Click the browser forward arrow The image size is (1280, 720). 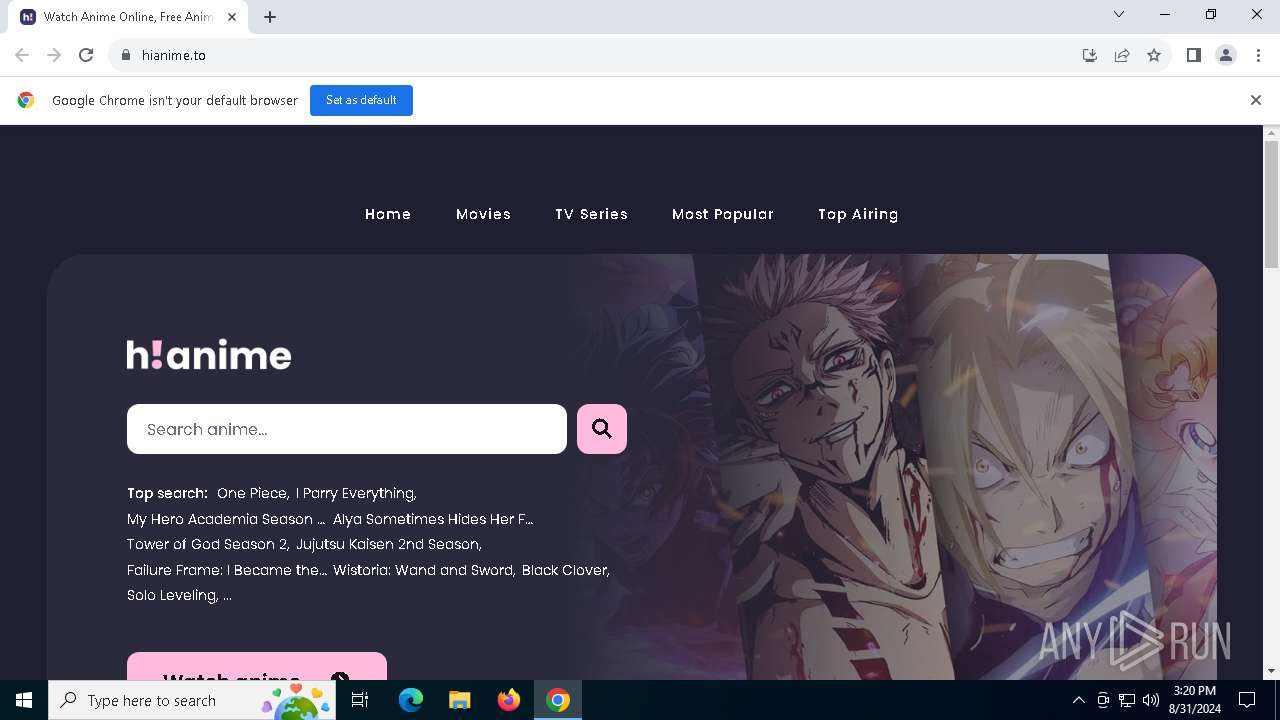(54, 55)
